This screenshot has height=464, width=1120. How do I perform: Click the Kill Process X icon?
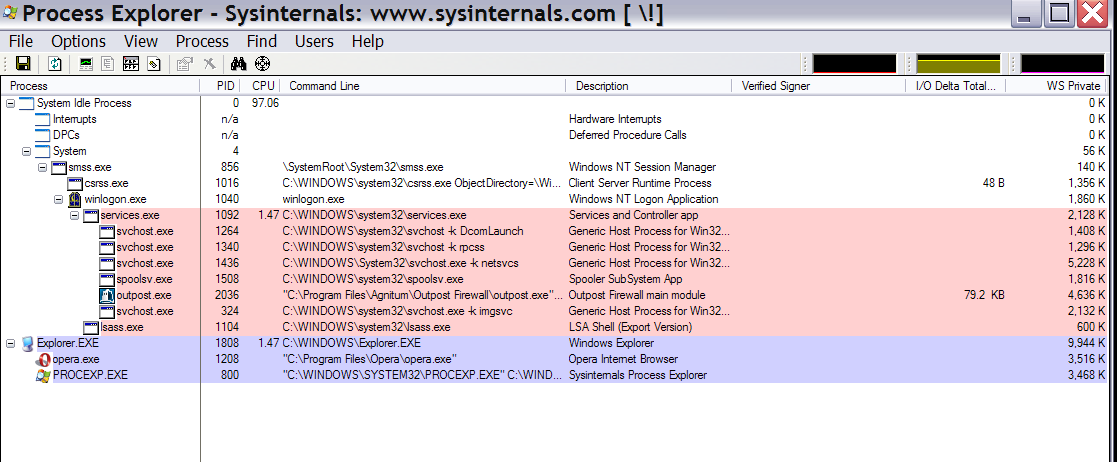pos(209,64)
